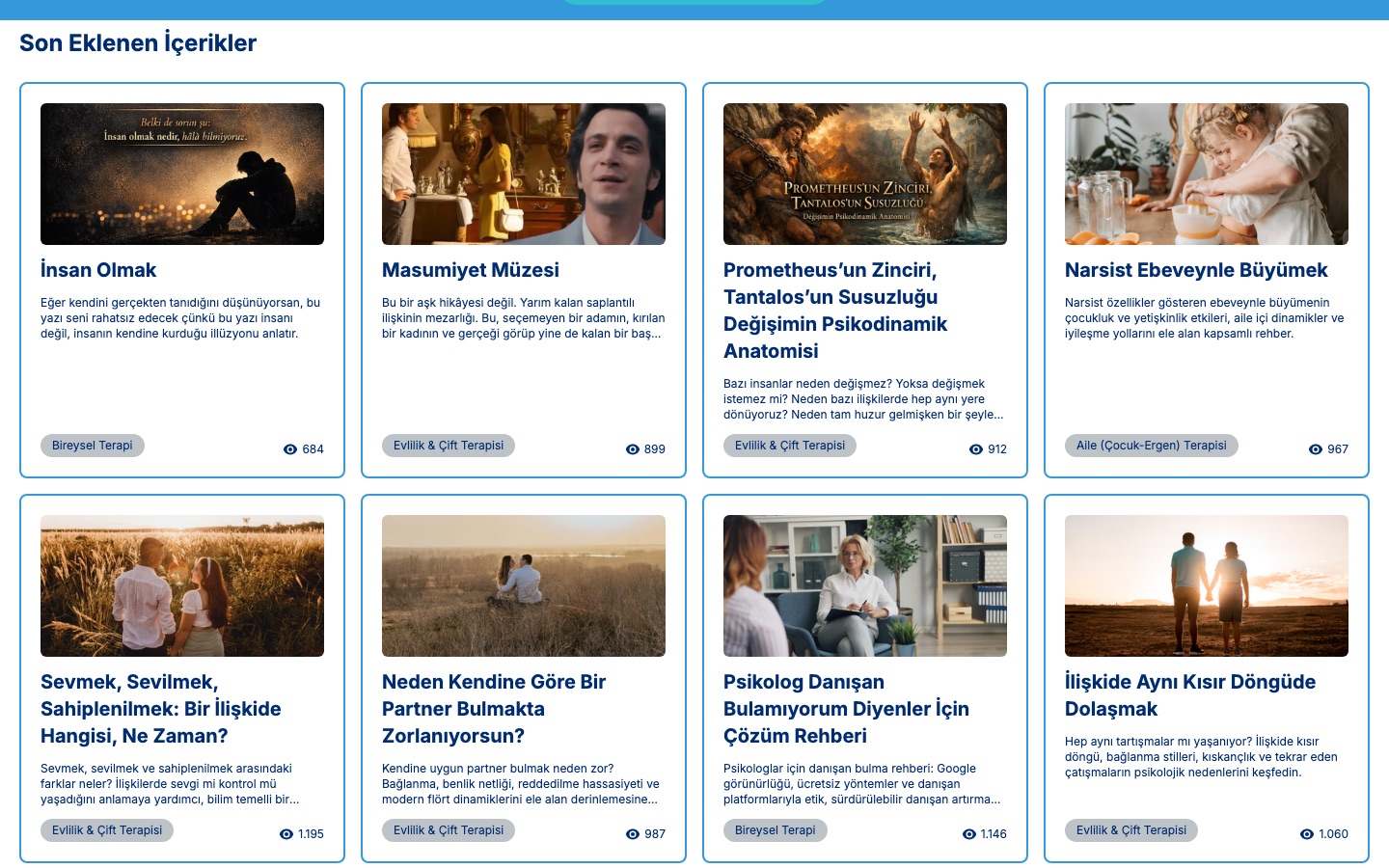The height and width of the screenshot is (868, 1389).
Task: Open the Masumiyet Müzesi article title
Action: (471, 270)
